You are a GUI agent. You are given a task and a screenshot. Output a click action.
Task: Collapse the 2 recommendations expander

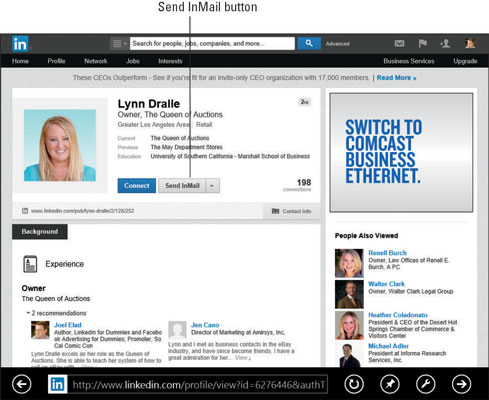(x=56, y=313)
